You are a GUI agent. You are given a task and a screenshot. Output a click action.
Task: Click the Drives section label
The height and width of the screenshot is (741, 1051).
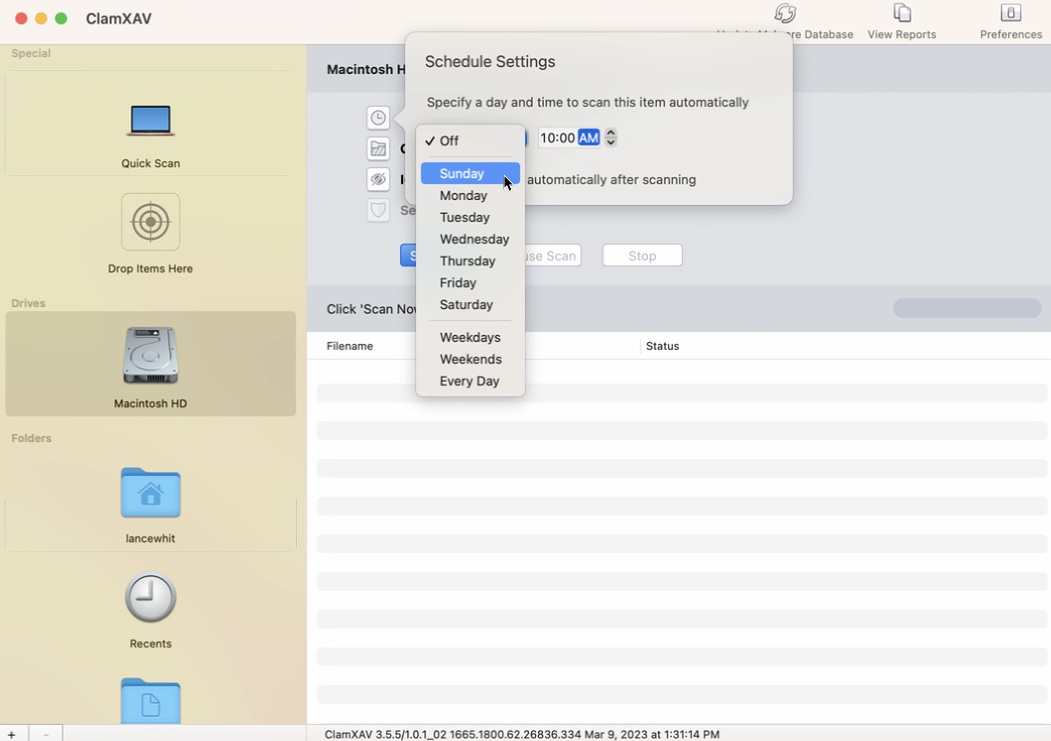pyautogui.click(x=28, y=304)
